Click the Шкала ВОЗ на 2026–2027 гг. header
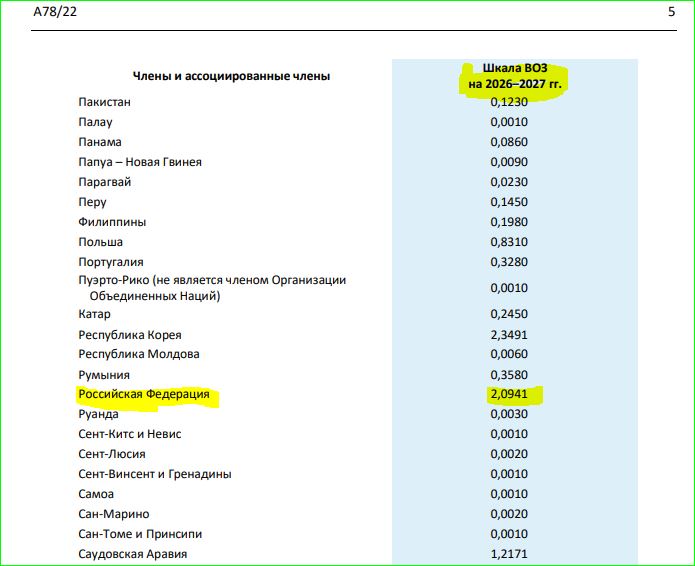The width and height of the screenshot is (695, 566). pos(515,76)
